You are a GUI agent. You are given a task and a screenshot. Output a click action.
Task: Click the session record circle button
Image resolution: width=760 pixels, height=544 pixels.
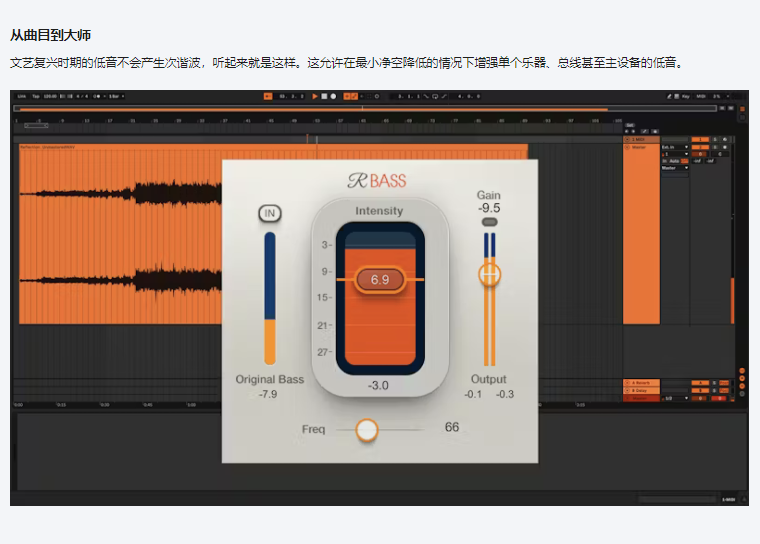coord(377,96)
